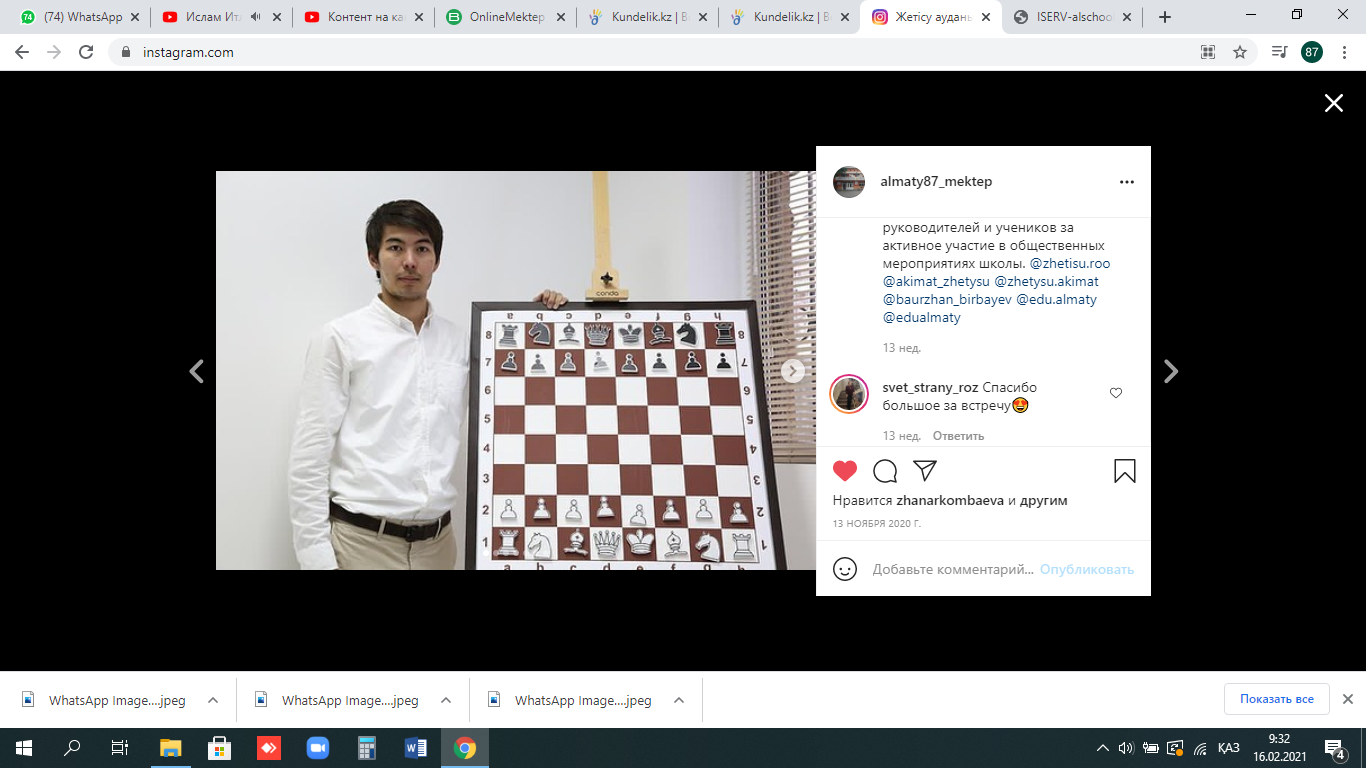
Task: Switch to the WhatsApp tab
Action: [80, 17]
